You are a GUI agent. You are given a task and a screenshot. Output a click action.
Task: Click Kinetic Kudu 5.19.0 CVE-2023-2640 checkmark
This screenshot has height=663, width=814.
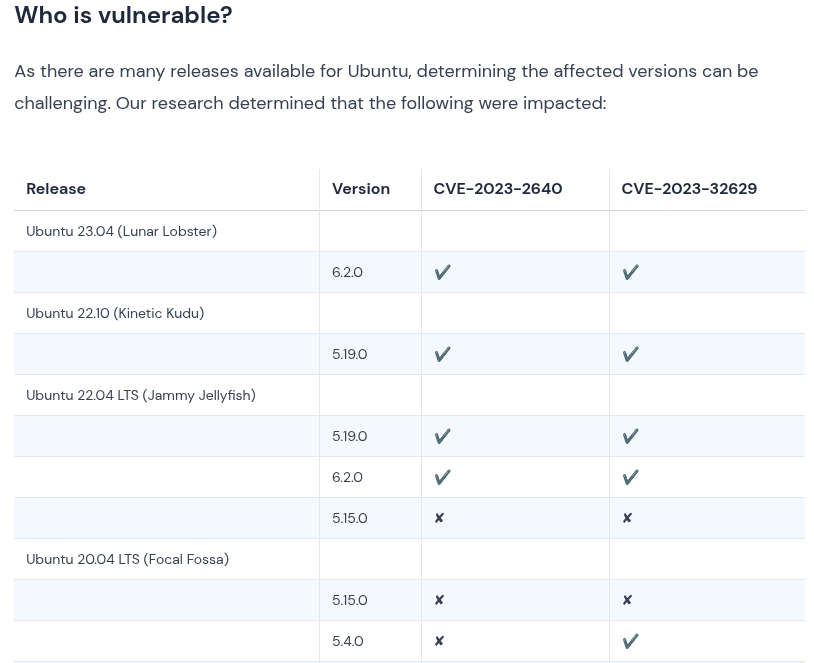click(442, 354)
